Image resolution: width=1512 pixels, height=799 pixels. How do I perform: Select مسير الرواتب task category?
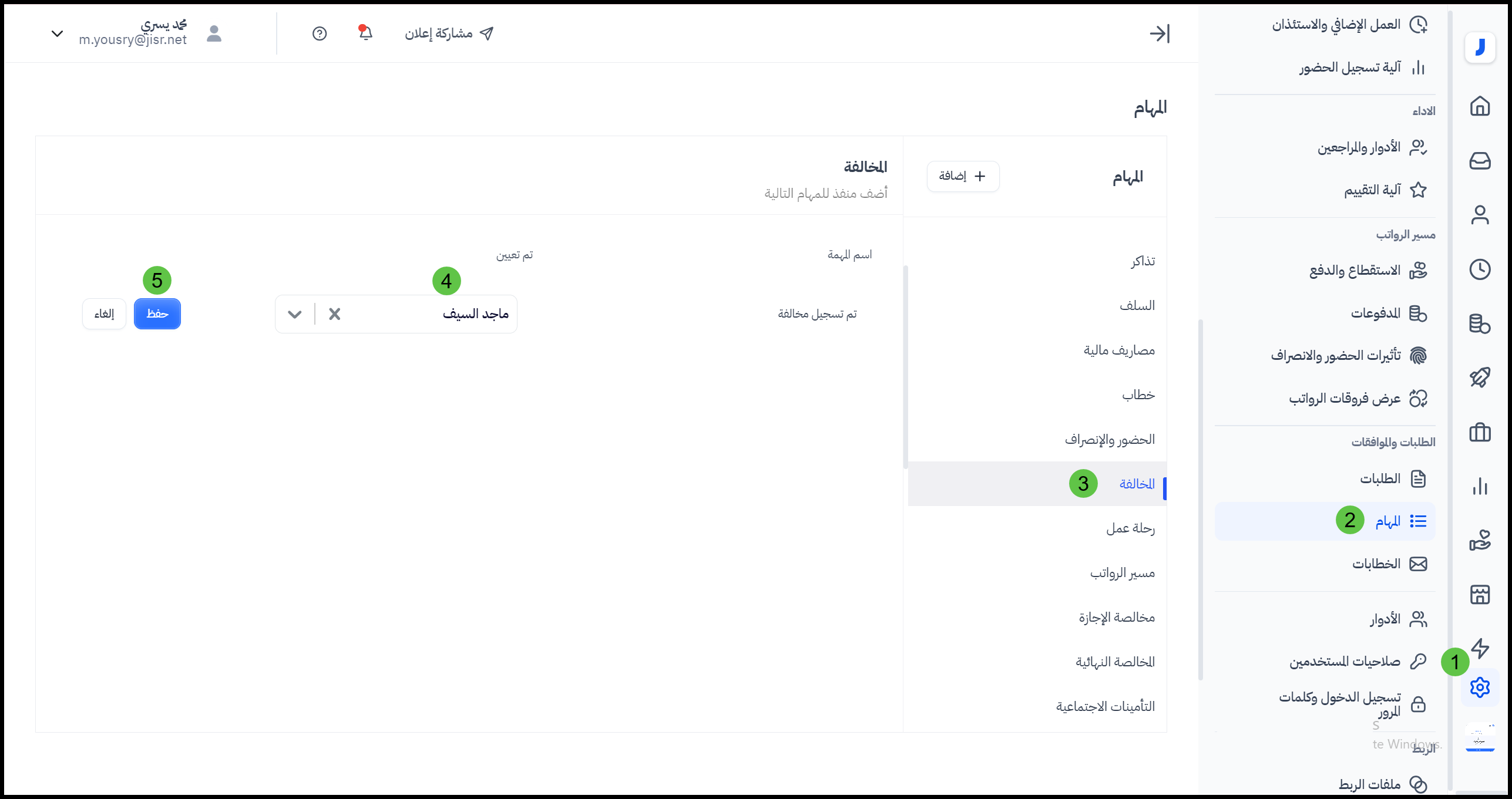[1122, 573]
